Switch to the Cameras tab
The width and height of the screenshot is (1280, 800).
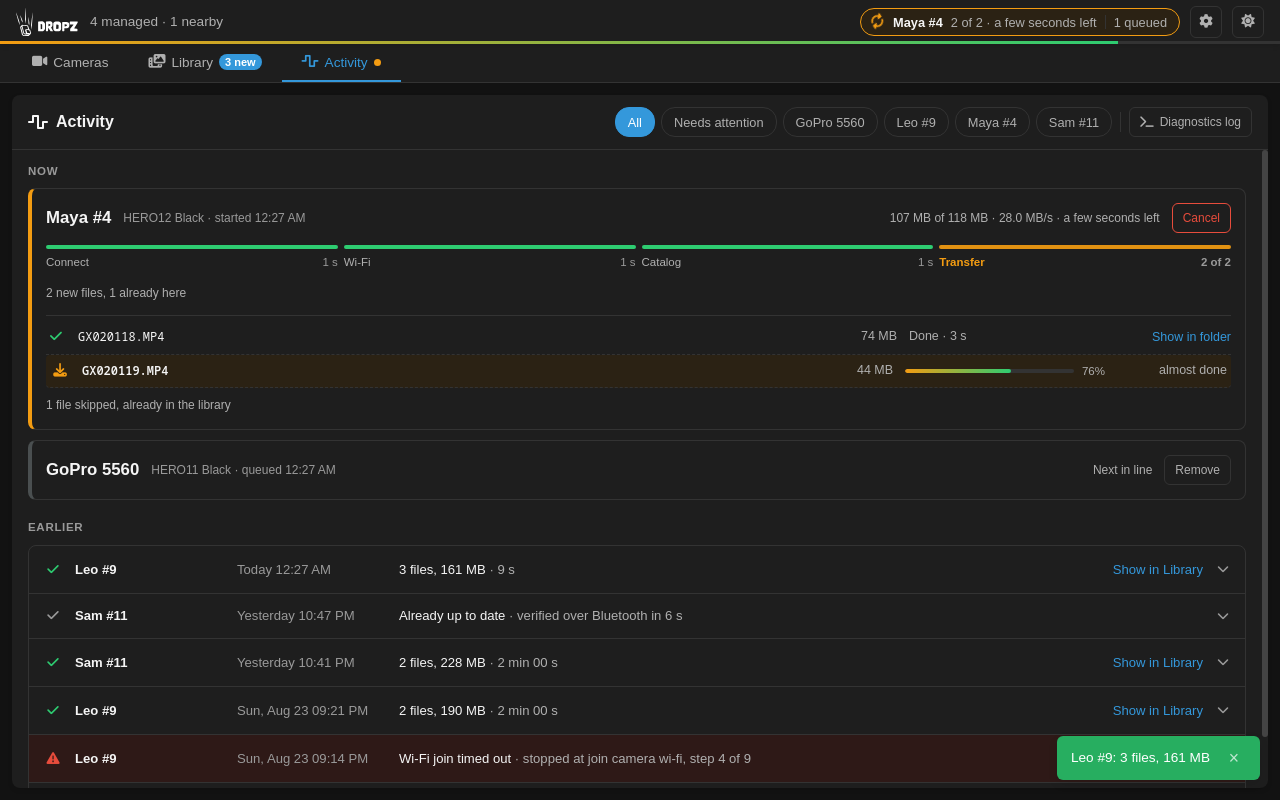coord(70,62)
